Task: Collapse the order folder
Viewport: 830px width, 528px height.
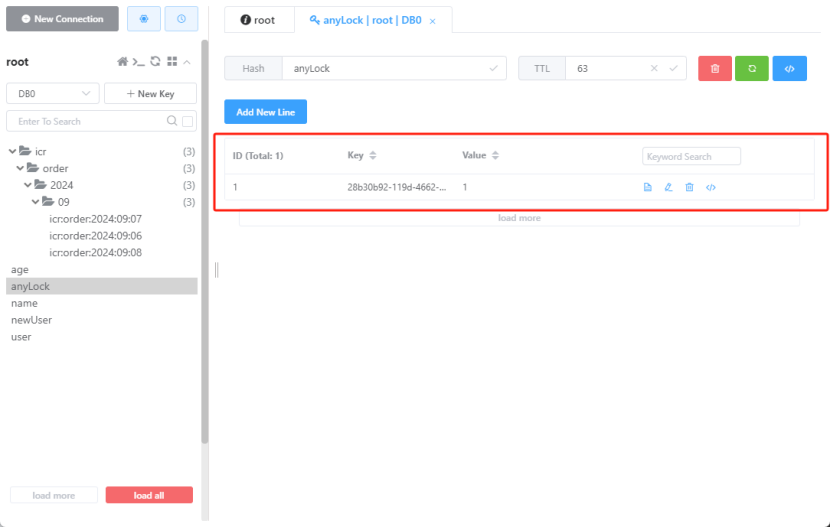Action: coord(20,168)
